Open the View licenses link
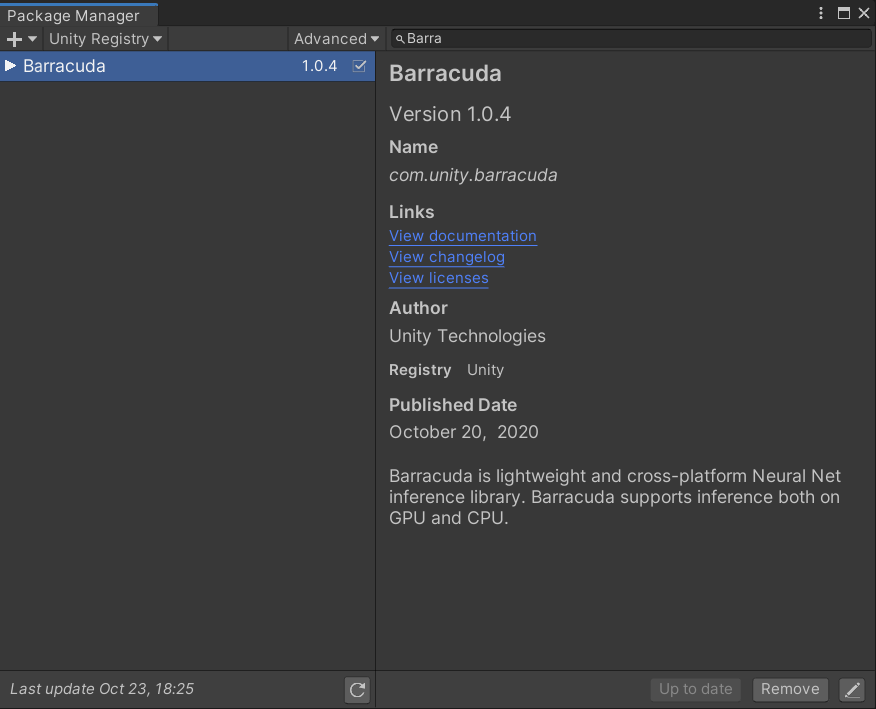The image size is (876, 709). (x=438, y=278)
